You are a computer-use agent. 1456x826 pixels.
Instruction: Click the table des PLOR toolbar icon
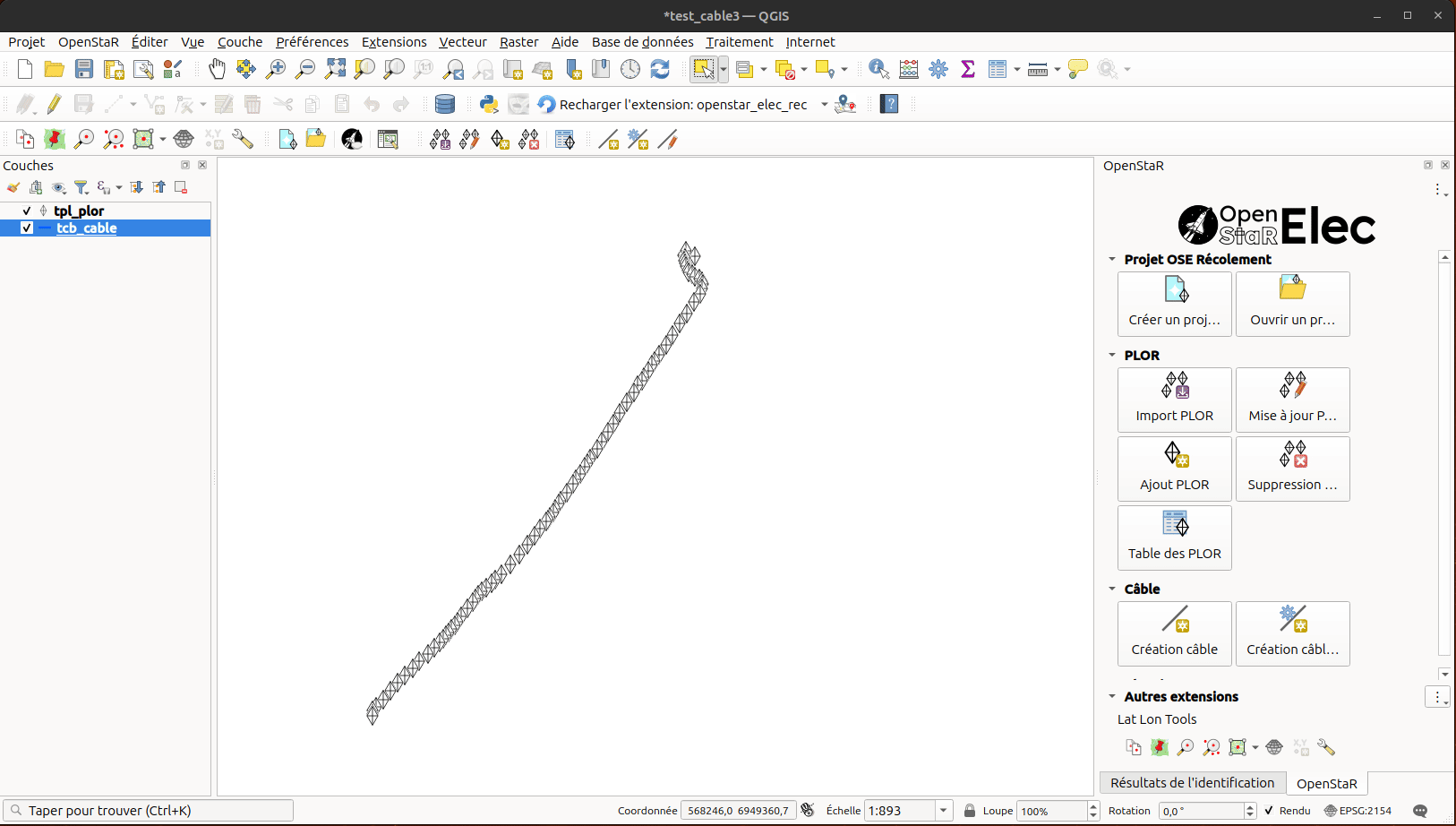click(x=565, y=139)
